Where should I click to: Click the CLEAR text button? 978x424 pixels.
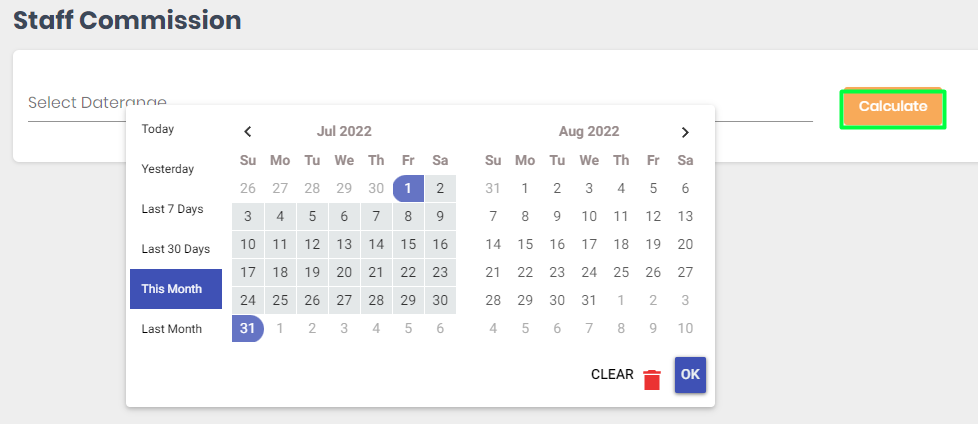coord(612,375)
